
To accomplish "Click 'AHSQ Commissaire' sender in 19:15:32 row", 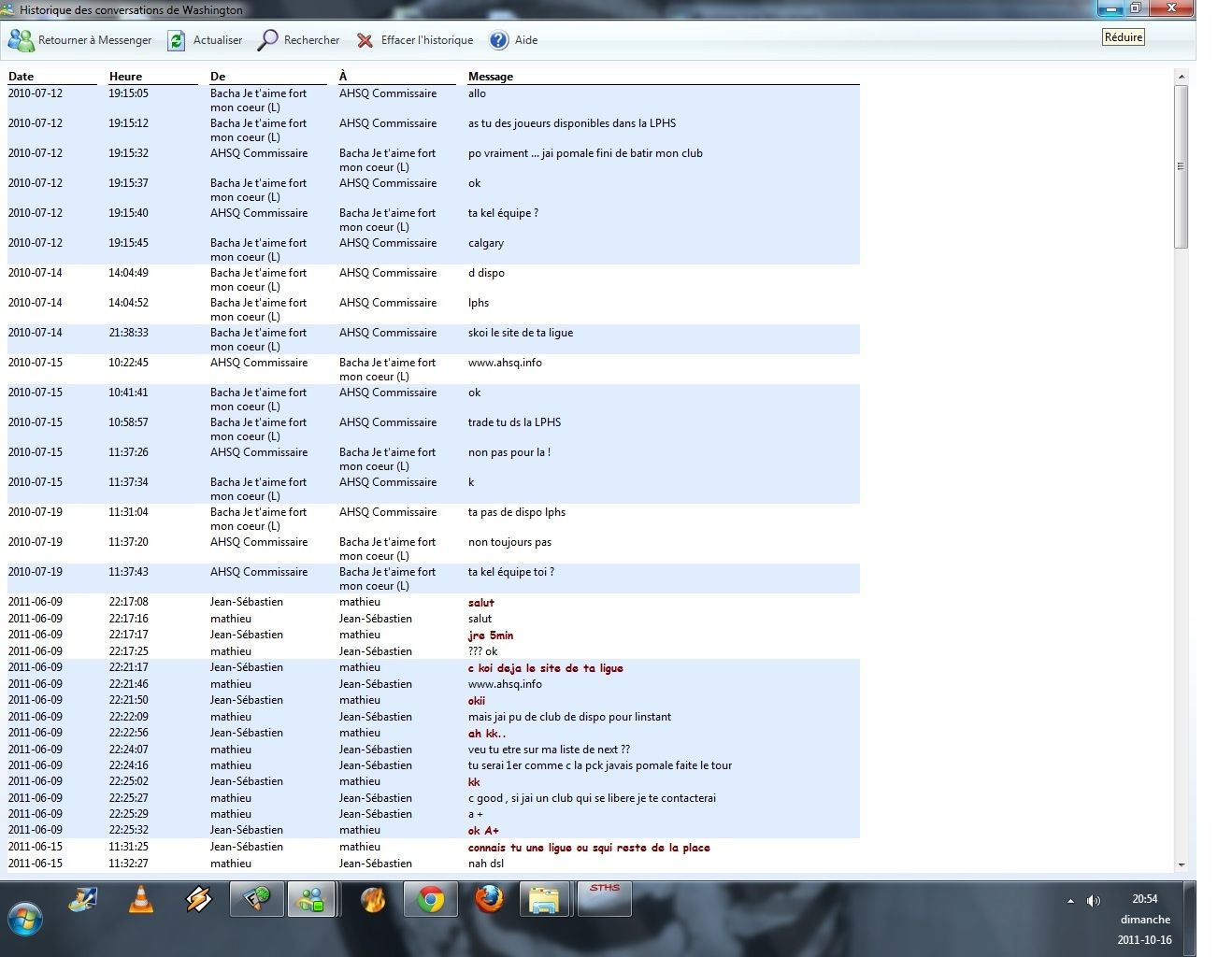I will (259, 153).
